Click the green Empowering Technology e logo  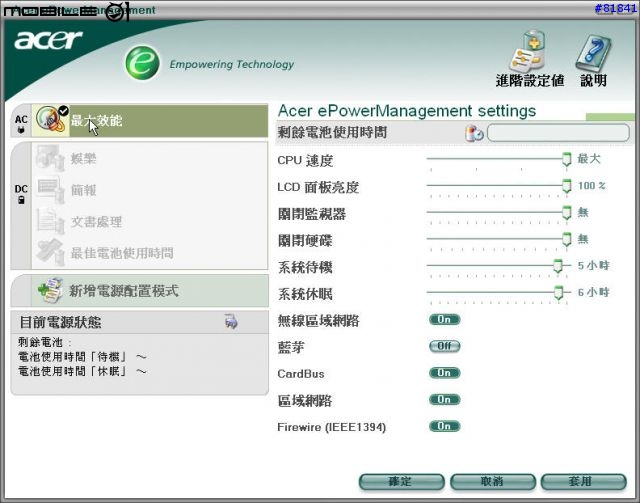pos(142,62)
